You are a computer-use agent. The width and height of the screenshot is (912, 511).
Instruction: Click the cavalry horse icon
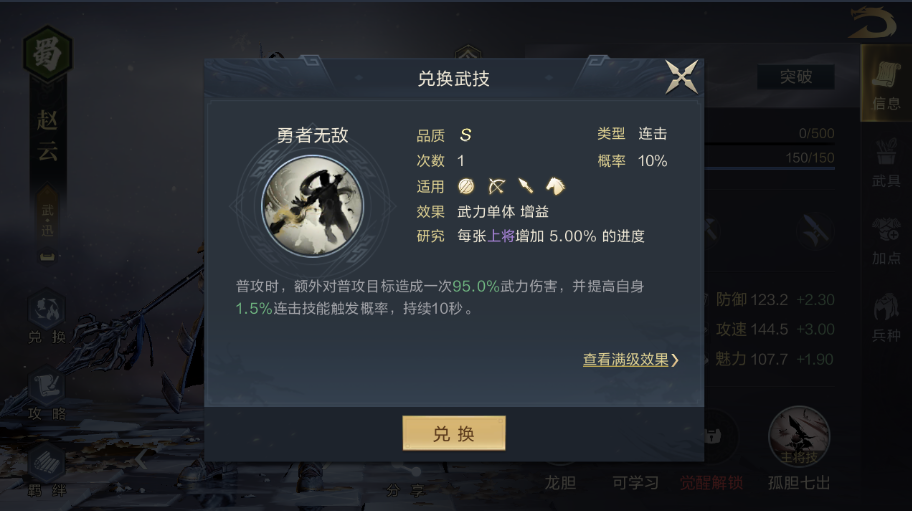555,186
